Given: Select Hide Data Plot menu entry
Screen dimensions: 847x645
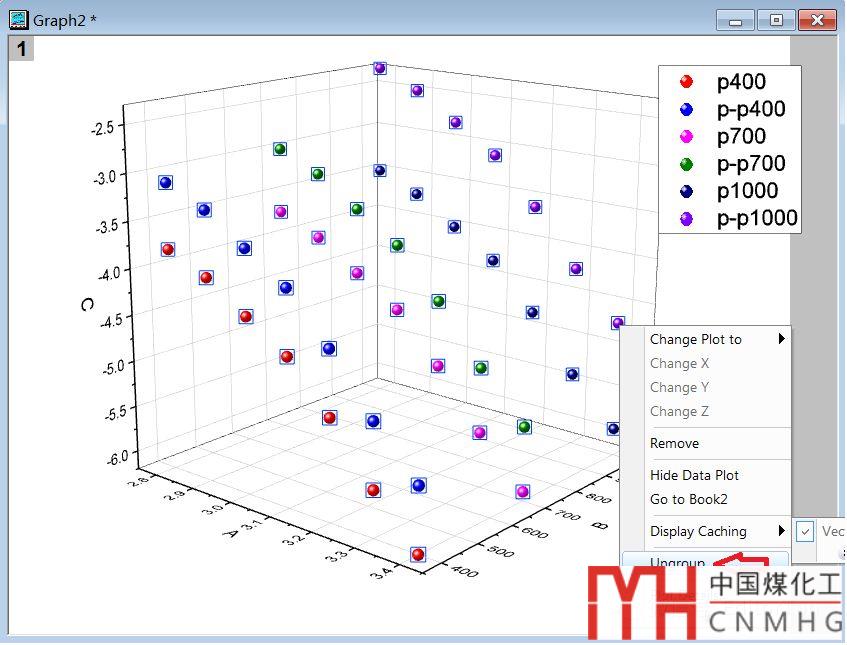Looking at the screenshot, I should click(x=694, y=475).
